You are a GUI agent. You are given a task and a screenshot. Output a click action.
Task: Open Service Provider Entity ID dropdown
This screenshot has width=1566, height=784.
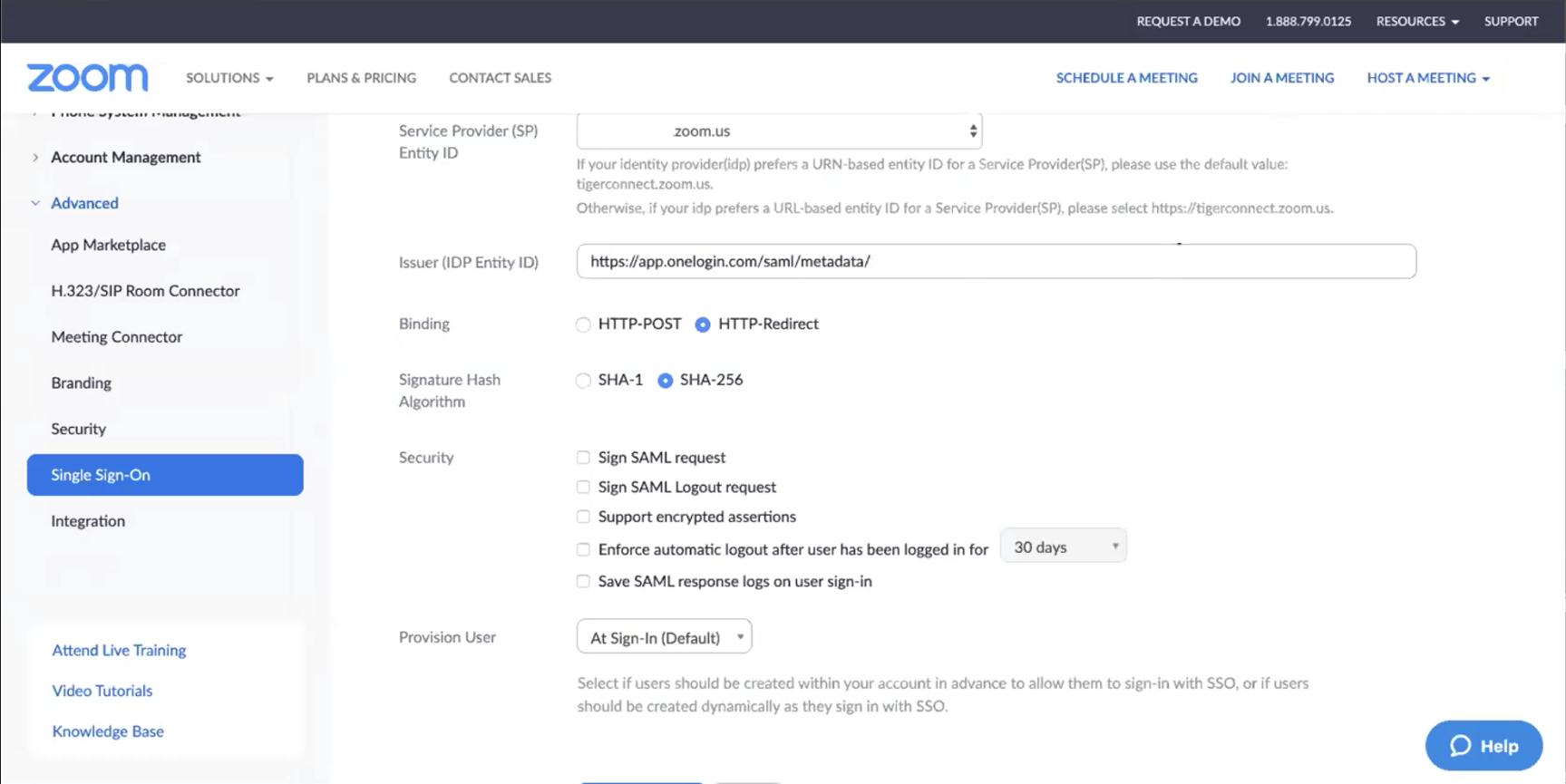(779, 131)
